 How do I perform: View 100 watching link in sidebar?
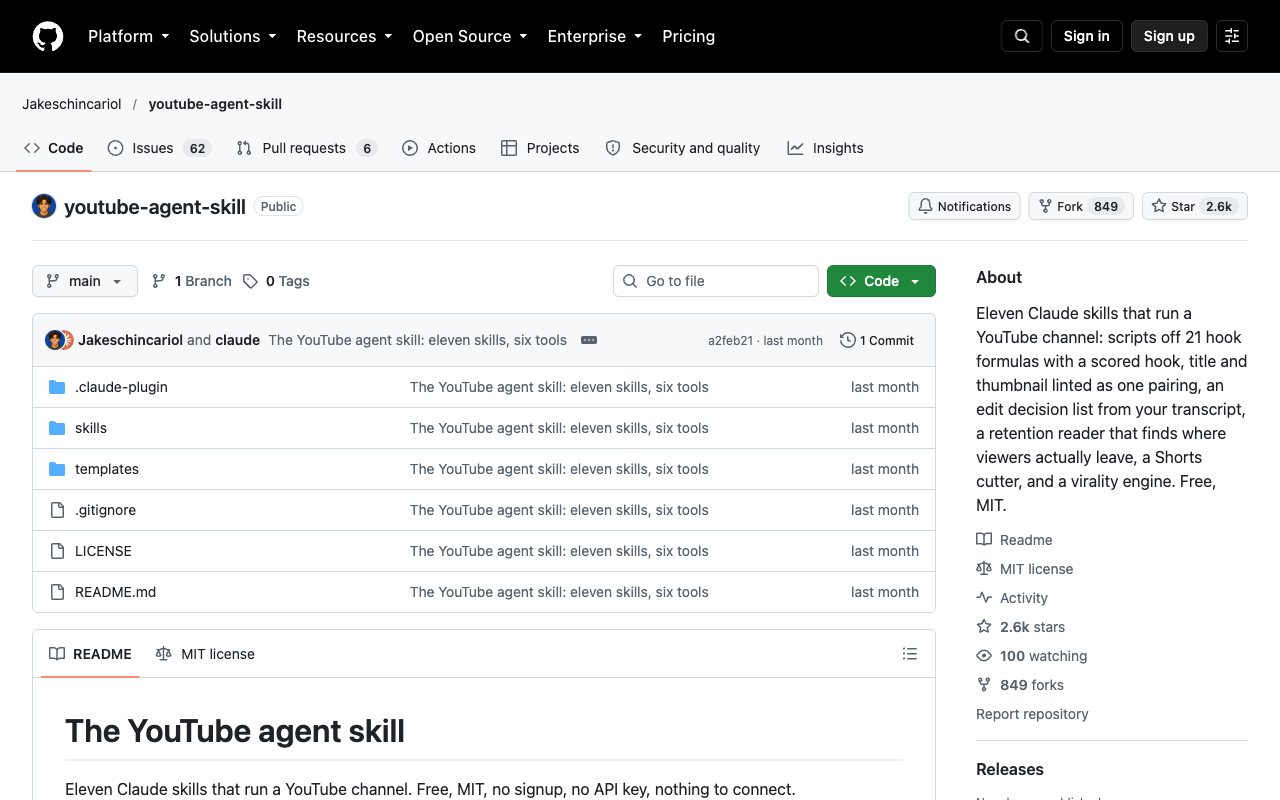pos(1031,656)
